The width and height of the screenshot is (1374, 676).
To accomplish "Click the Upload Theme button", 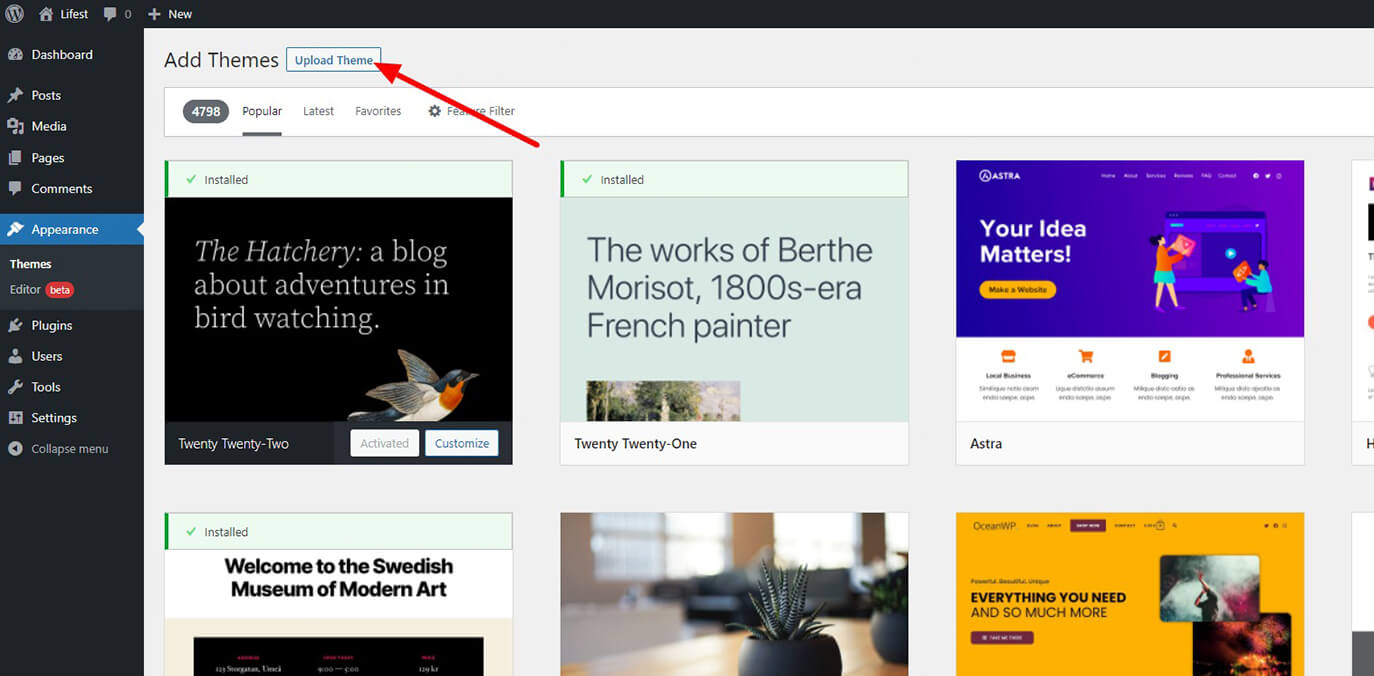I will (x=334, y=60).
